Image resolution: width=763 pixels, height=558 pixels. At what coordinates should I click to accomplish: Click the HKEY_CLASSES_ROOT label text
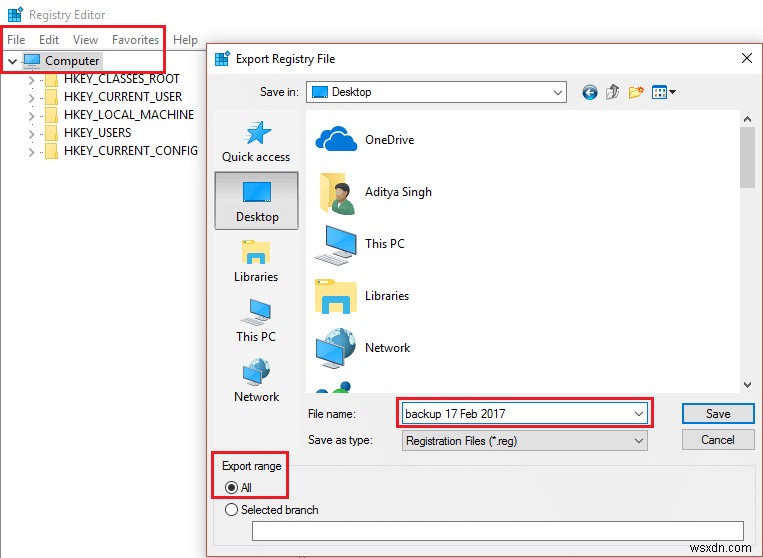122,79
